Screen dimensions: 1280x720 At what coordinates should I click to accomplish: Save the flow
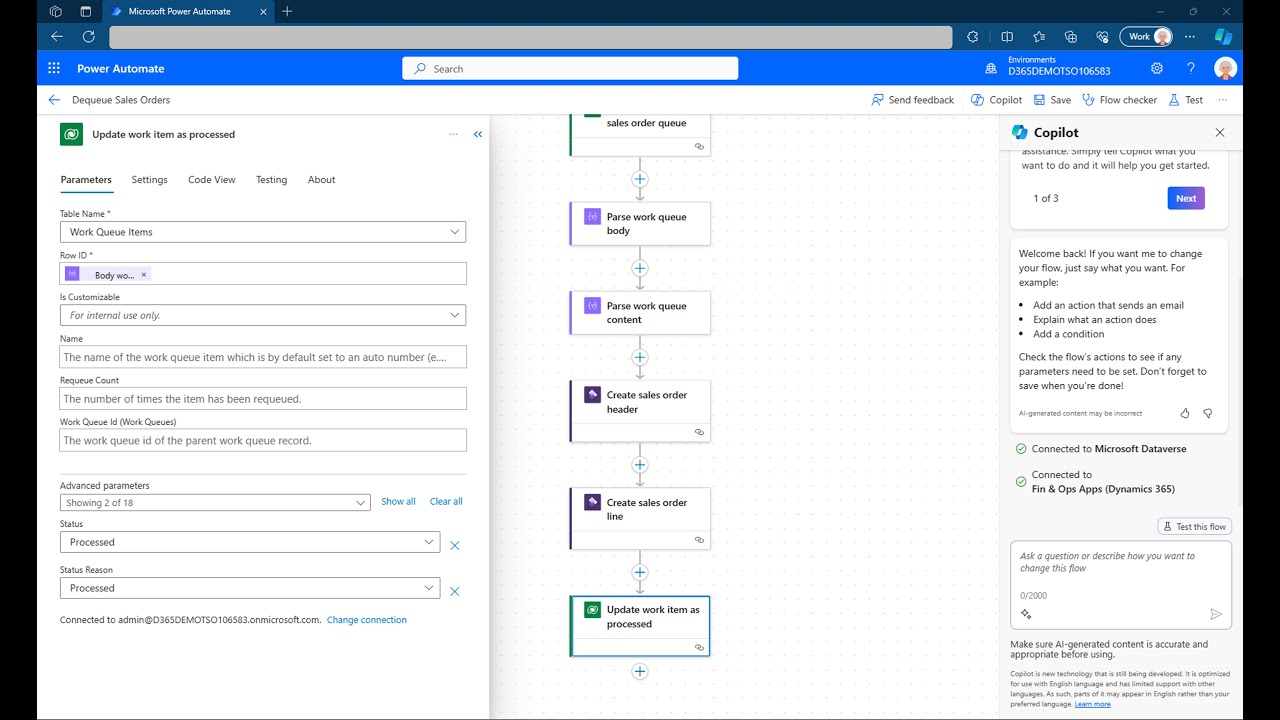click(x=1052, y=100)
